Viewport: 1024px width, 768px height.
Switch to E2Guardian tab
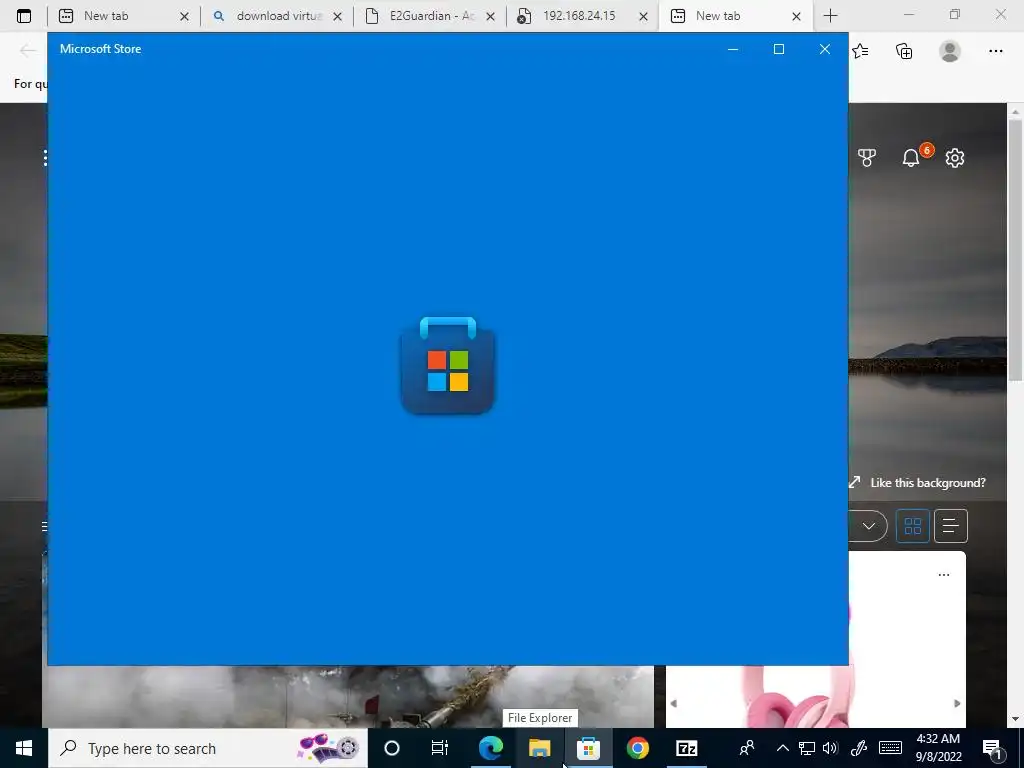430,16
